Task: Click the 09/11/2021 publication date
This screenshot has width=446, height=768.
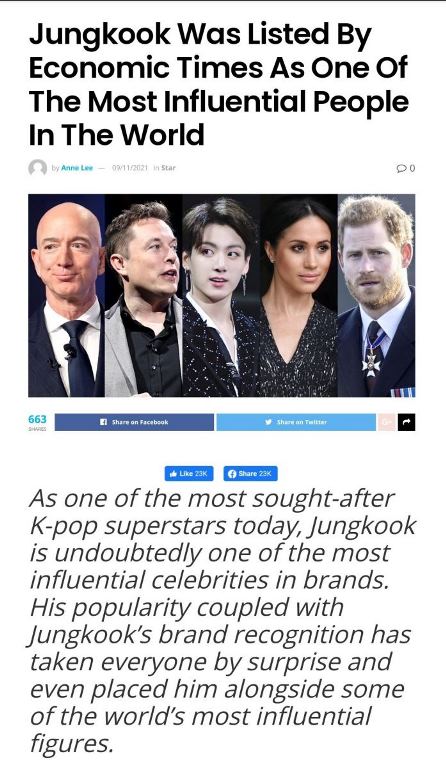Action: click(x=130, y=168)
